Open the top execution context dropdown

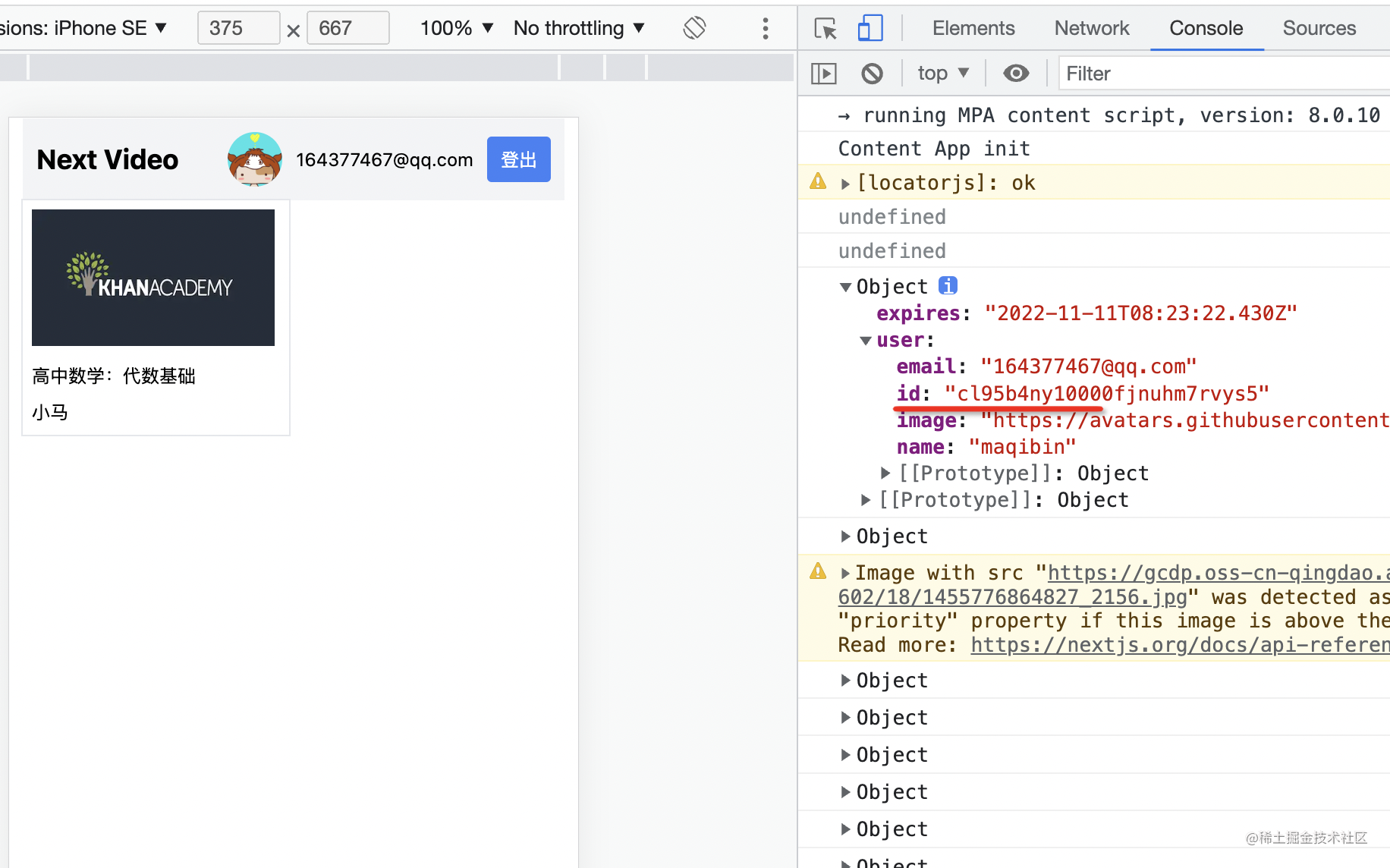tap(942, 73)
